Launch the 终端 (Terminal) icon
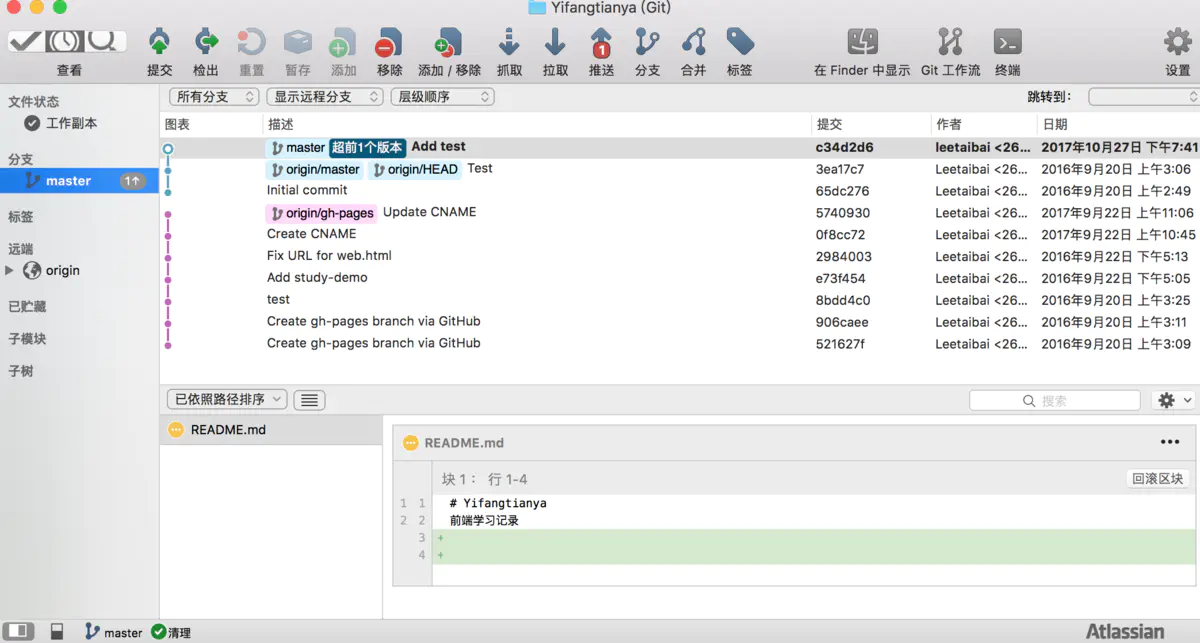The height and width of the screenshot is (643, 1200). tap(1007, 44)
